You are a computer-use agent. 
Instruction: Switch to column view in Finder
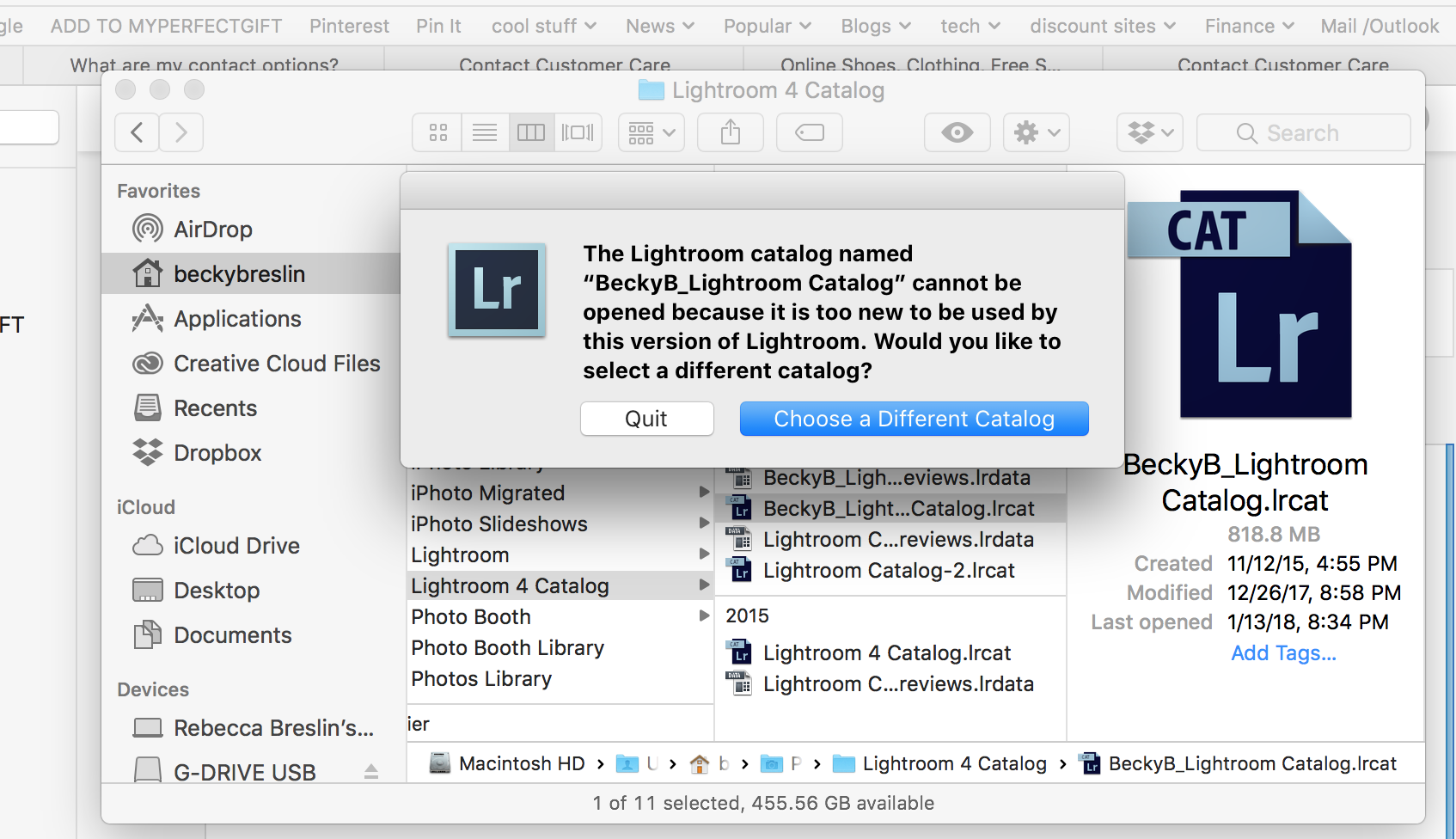click(531, 132)
